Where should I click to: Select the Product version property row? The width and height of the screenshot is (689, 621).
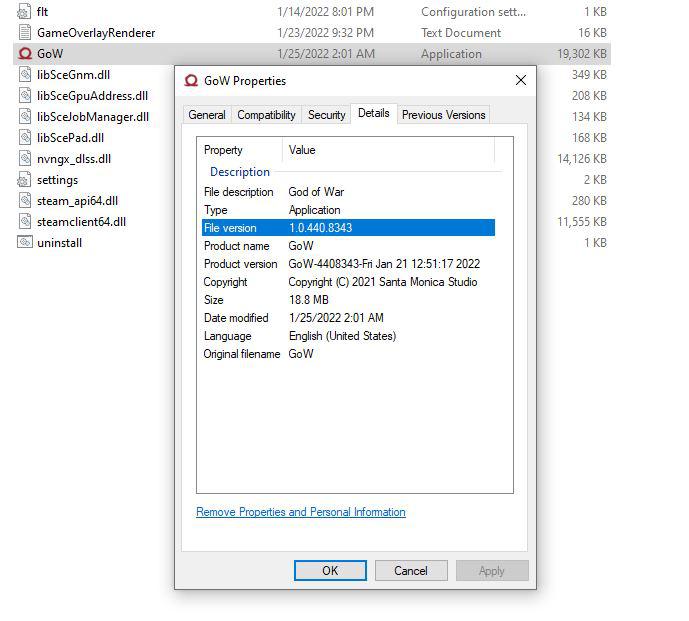[x=345, y=264]
